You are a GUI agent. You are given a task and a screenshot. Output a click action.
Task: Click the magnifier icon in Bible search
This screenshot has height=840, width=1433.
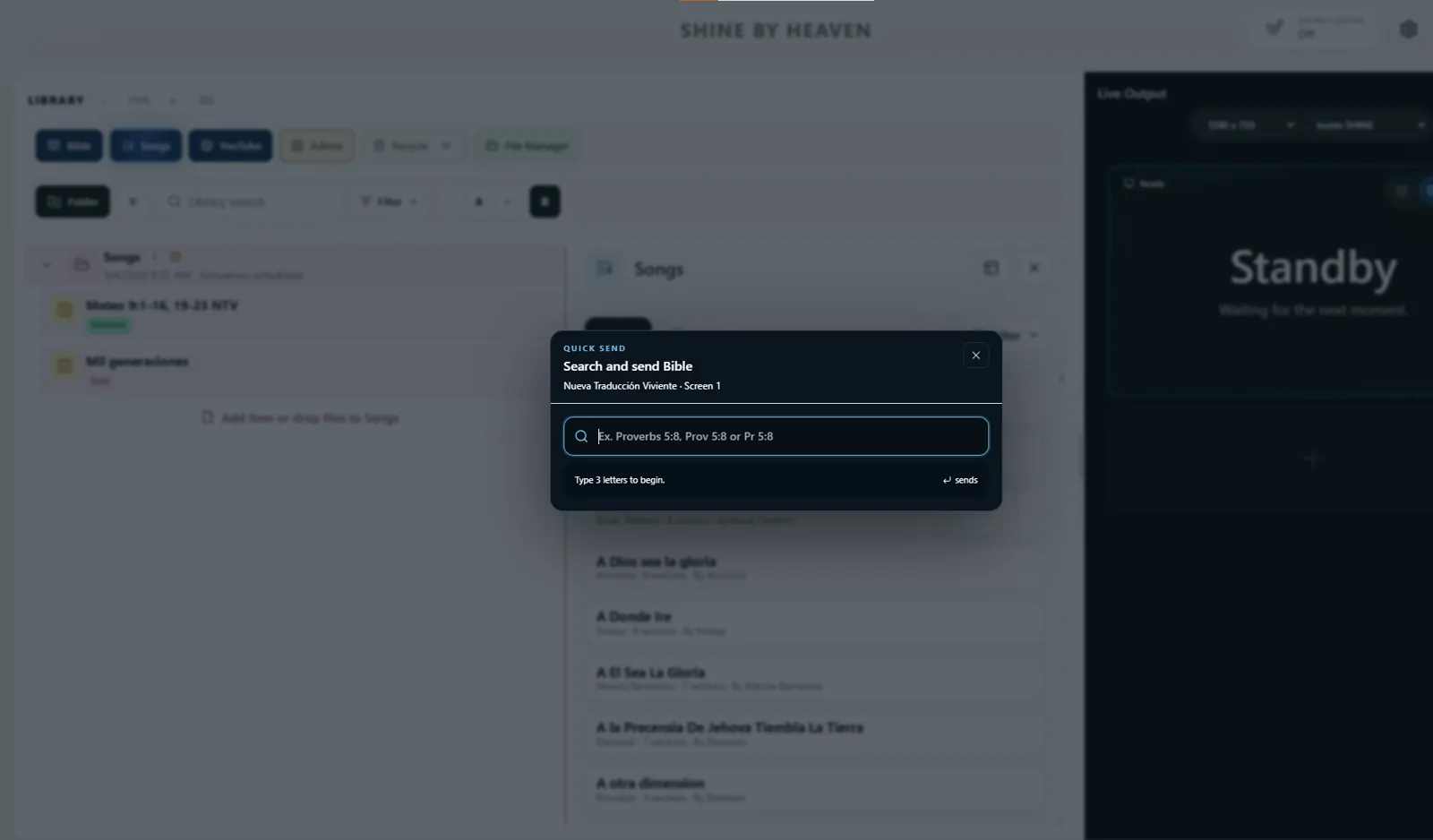(x=581, y=436)
